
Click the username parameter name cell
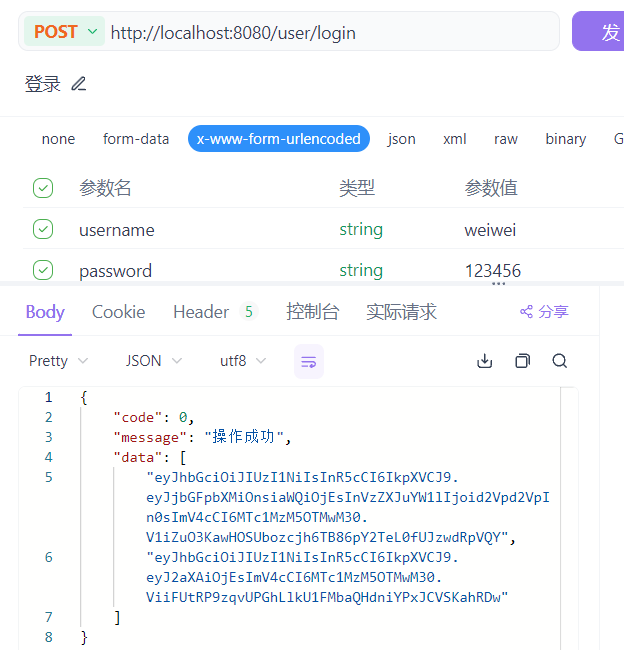click(x=117, y=230)
